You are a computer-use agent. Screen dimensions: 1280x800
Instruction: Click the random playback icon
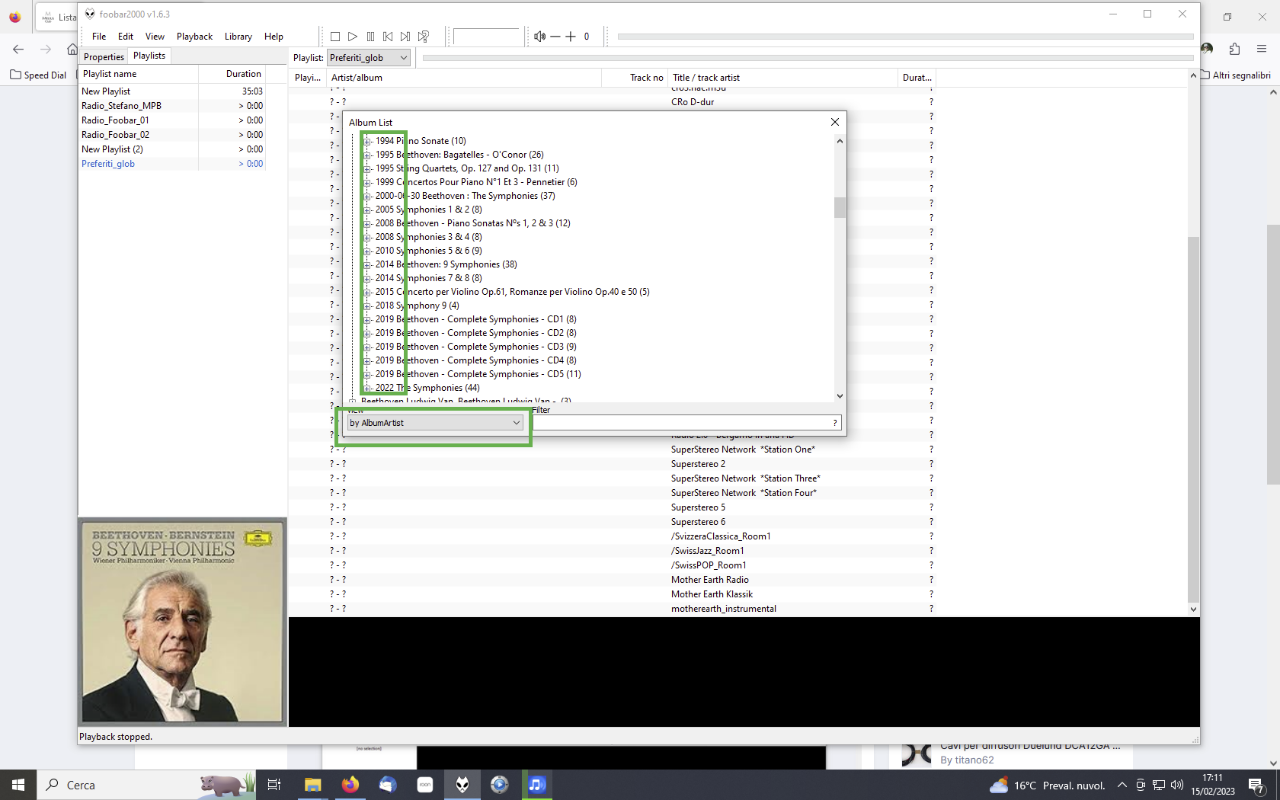tap(423, 37)
